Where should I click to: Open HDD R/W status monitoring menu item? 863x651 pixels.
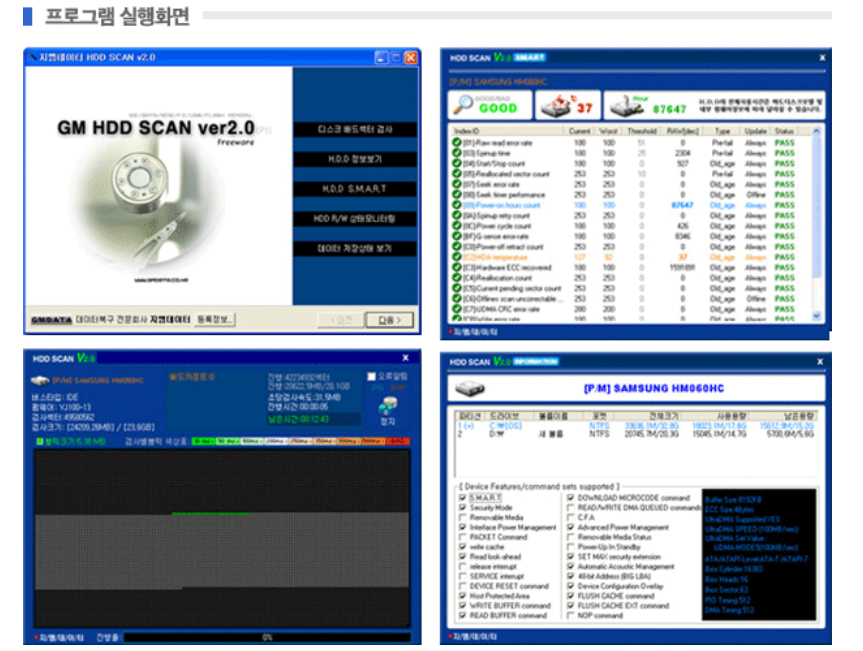pos(355,218)
